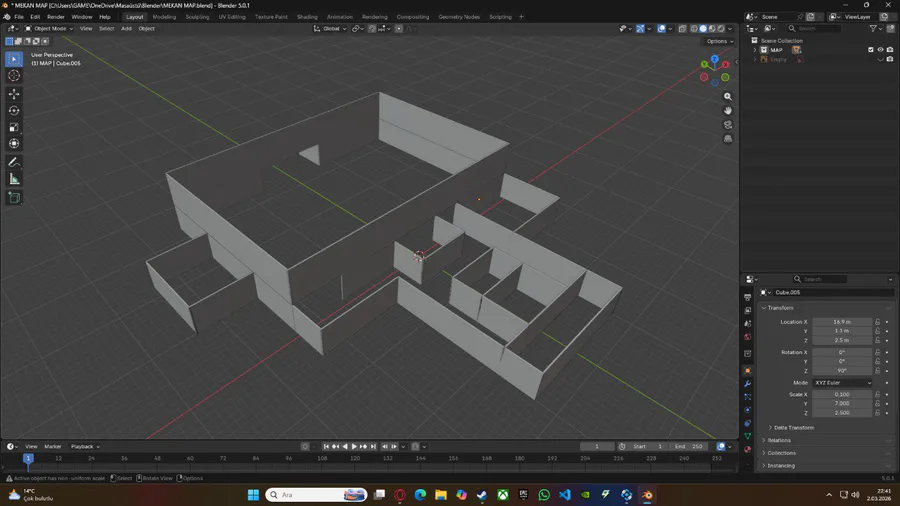900x506 pixels.
Task: Expand the Instancing panel
Action: [781, 466]
